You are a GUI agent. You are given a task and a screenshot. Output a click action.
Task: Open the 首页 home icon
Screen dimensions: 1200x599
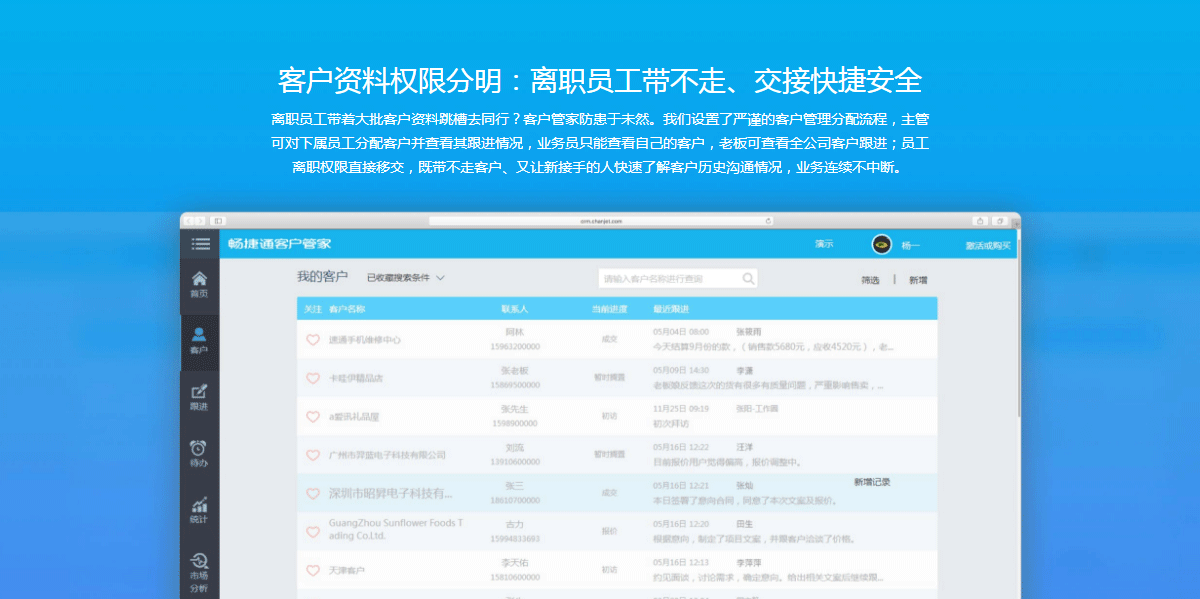[199, 284]
